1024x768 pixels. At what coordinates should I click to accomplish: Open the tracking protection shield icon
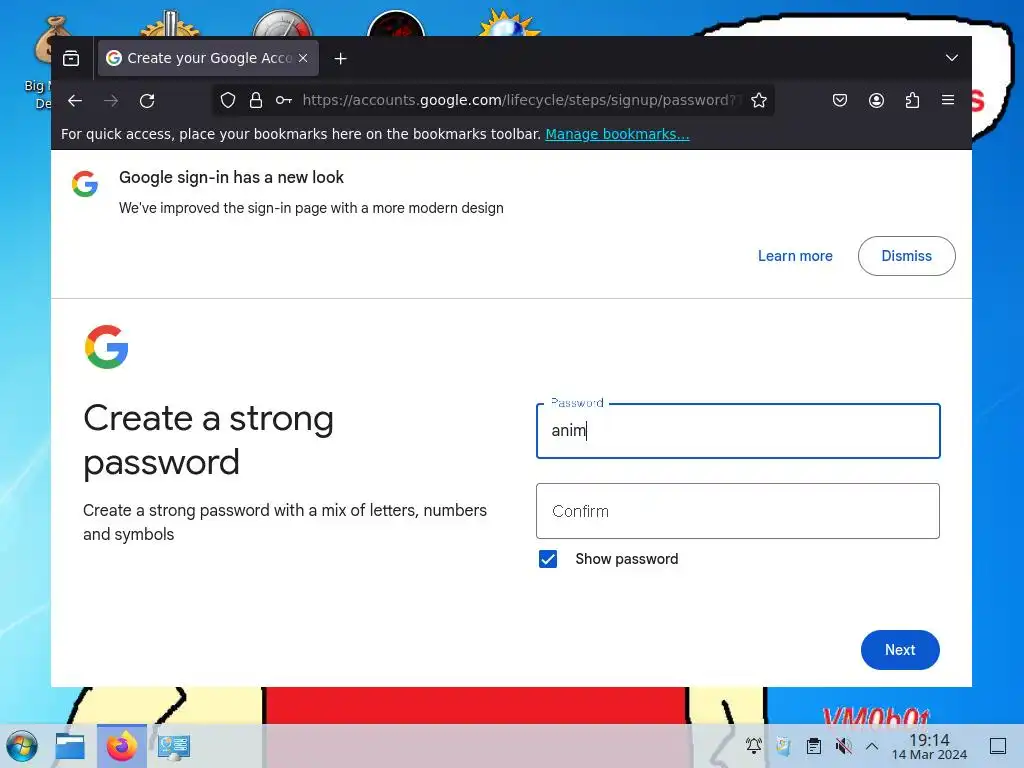227,100
